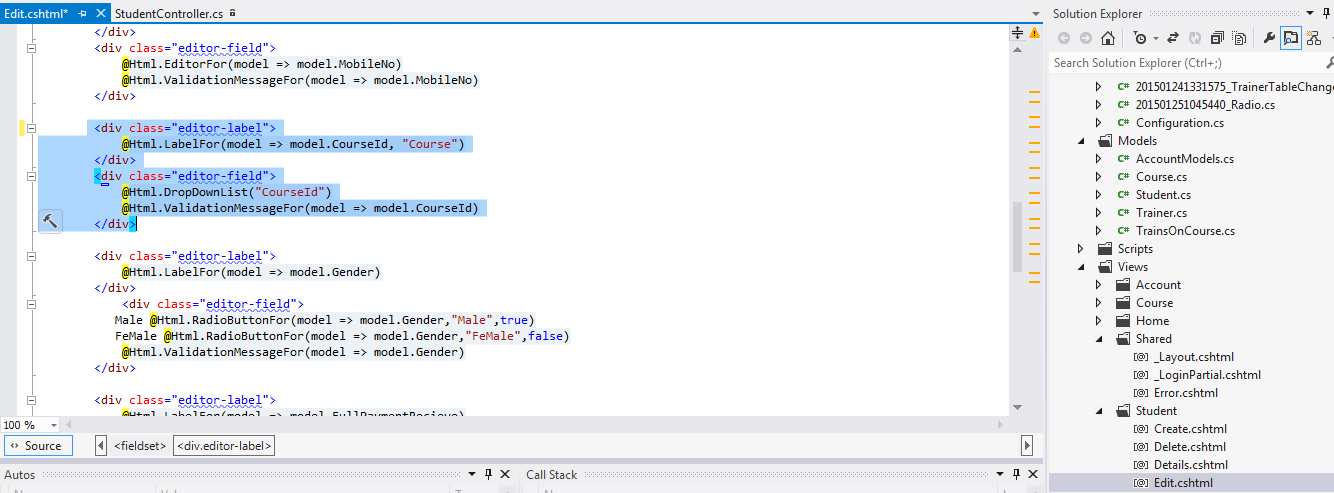Open the open-documents dropdown arrow beside the tabs

1036,14
